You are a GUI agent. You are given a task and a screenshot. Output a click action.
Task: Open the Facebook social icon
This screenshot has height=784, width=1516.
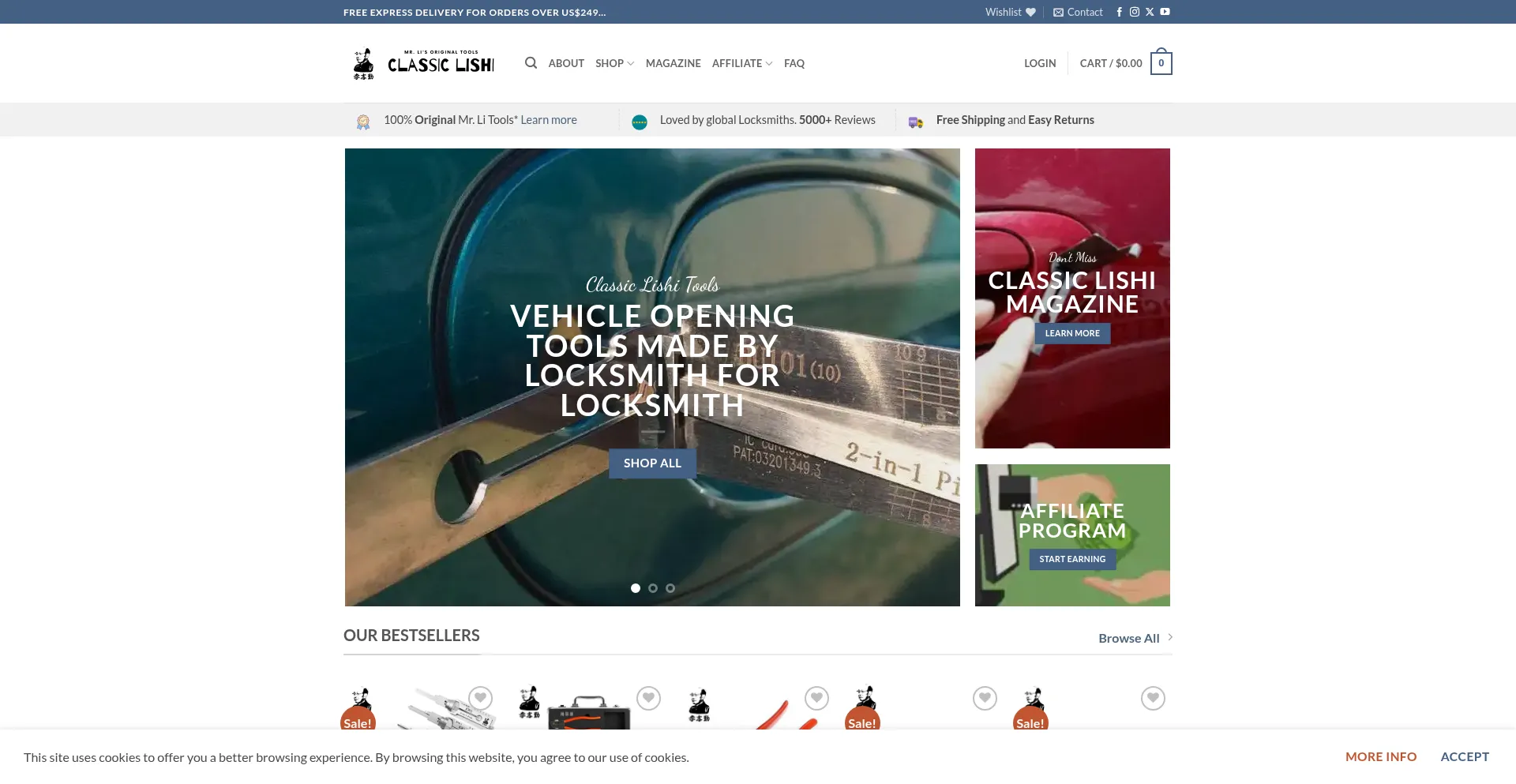1119,12
